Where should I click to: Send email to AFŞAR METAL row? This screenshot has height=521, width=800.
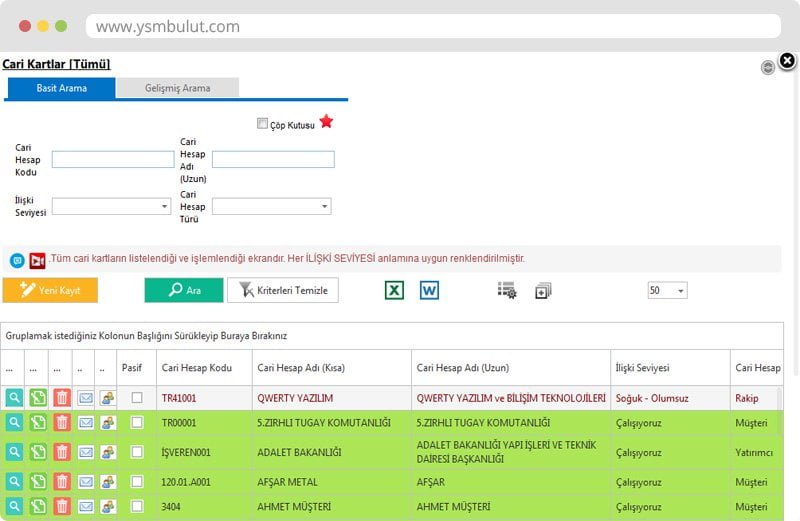pos(86,481)
